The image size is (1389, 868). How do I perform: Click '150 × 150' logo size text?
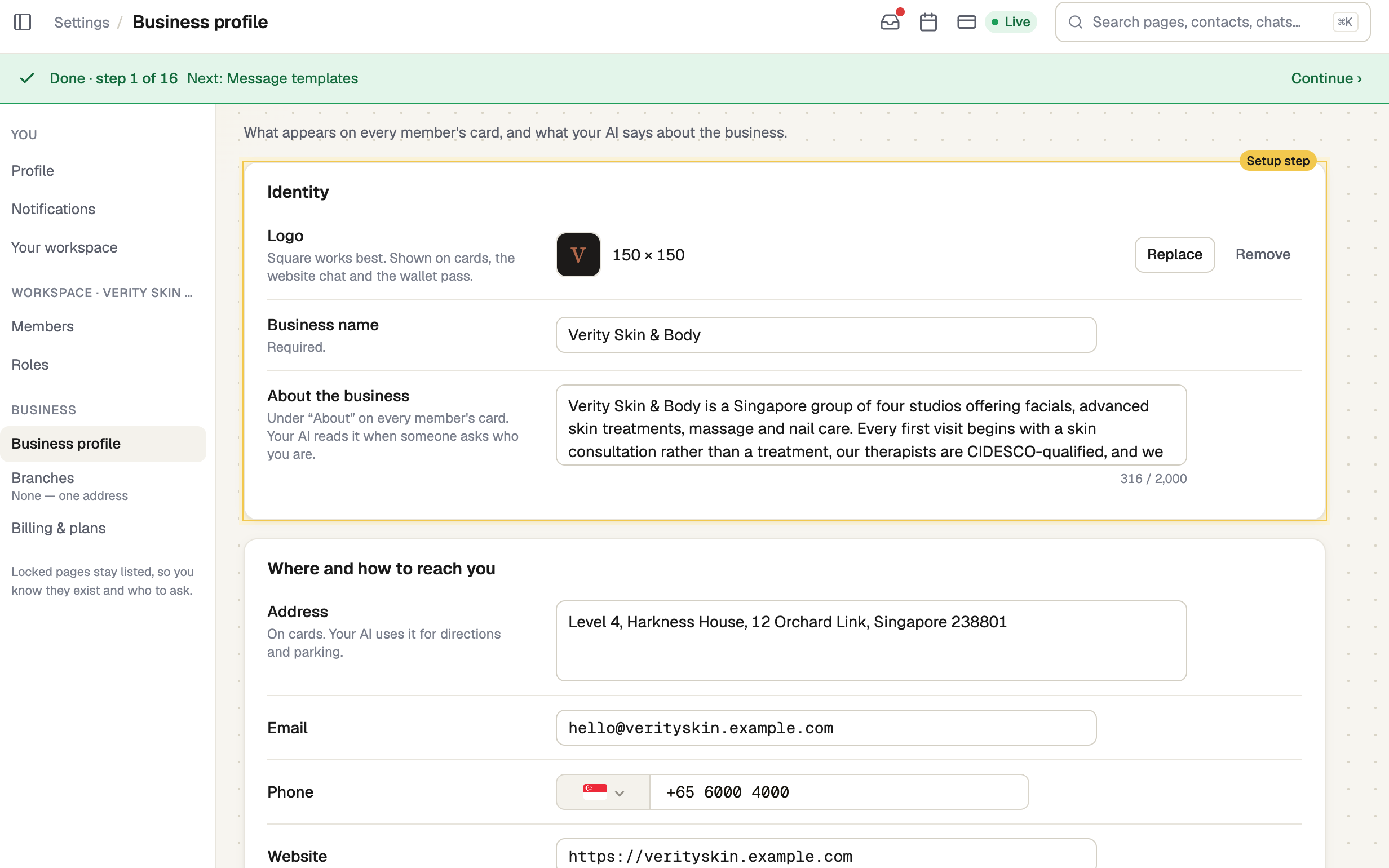(x=648, y=255)
